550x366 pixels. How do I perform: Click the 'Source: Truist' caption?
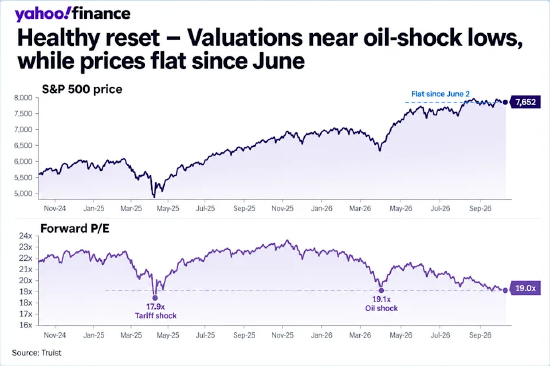click(36, 353)
